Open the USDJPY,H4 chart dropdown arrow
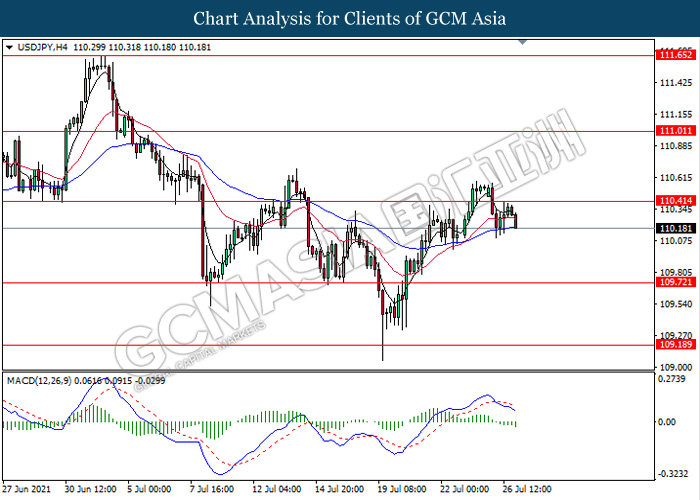This screenshot has height=500, width=700. [9, 47]
